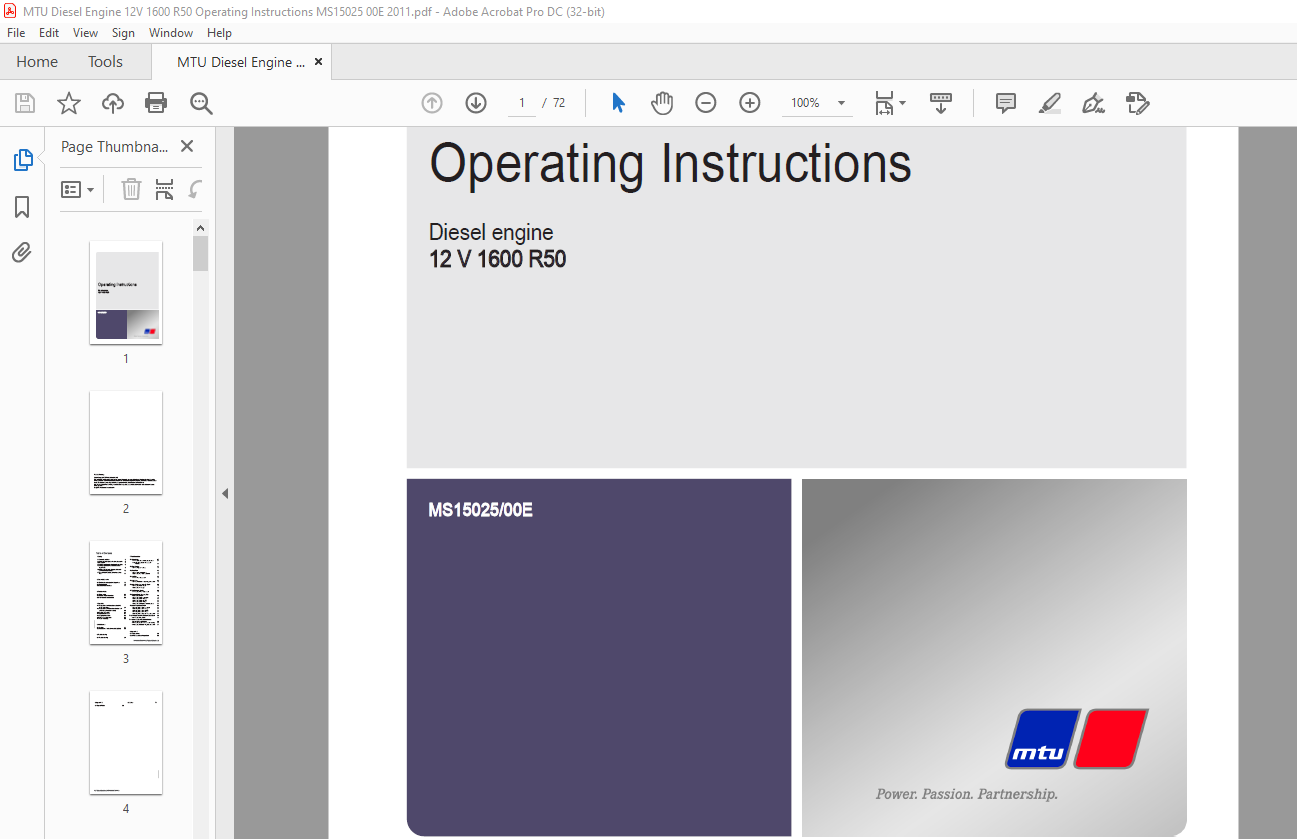1297x839 pixels.
Task: Select the highlight text tool
Action: 1049,103
